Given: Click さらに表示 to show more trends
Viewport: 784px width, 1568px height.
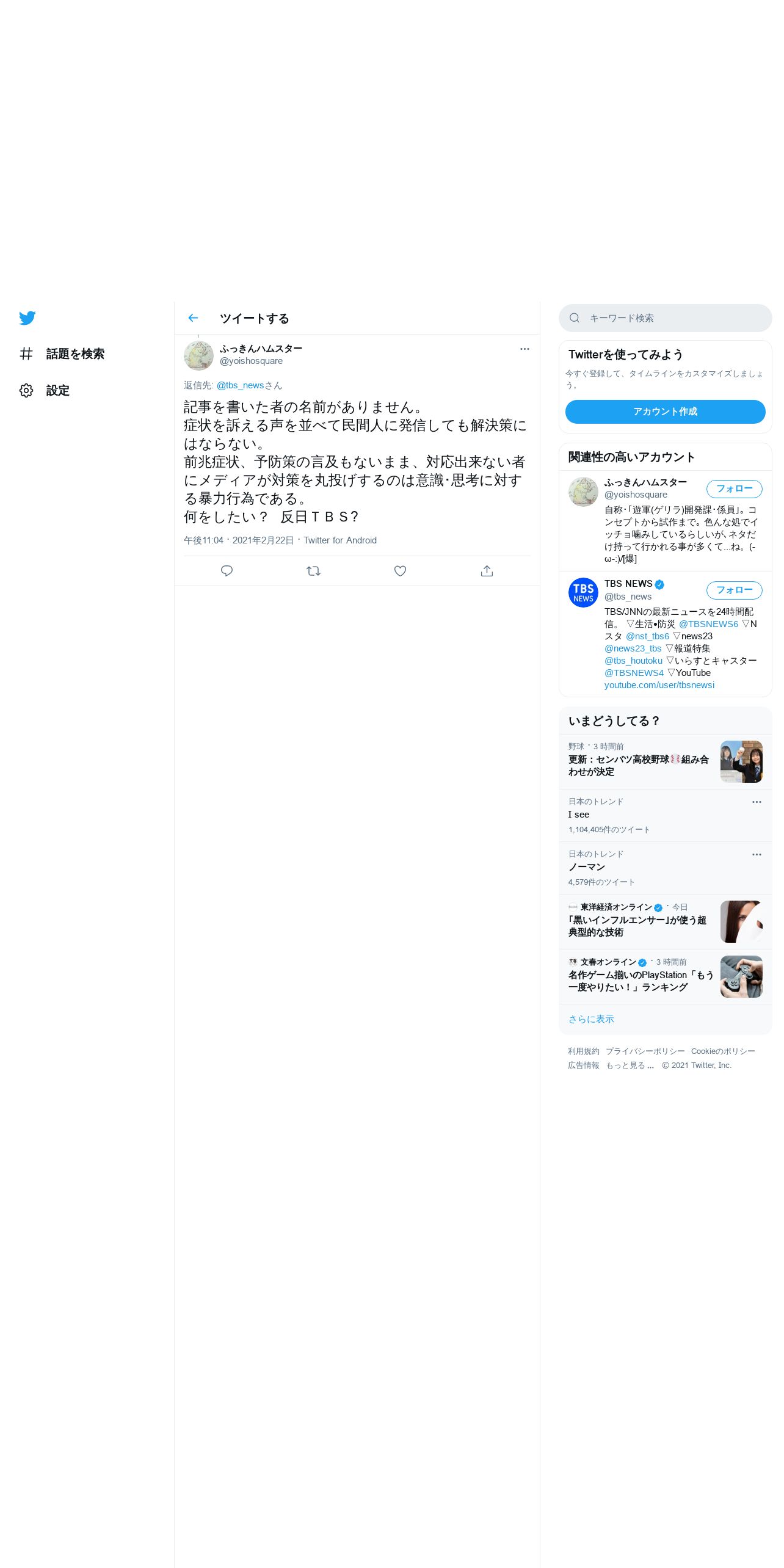Looking at the screenshot, I should tap(591, 1019).
